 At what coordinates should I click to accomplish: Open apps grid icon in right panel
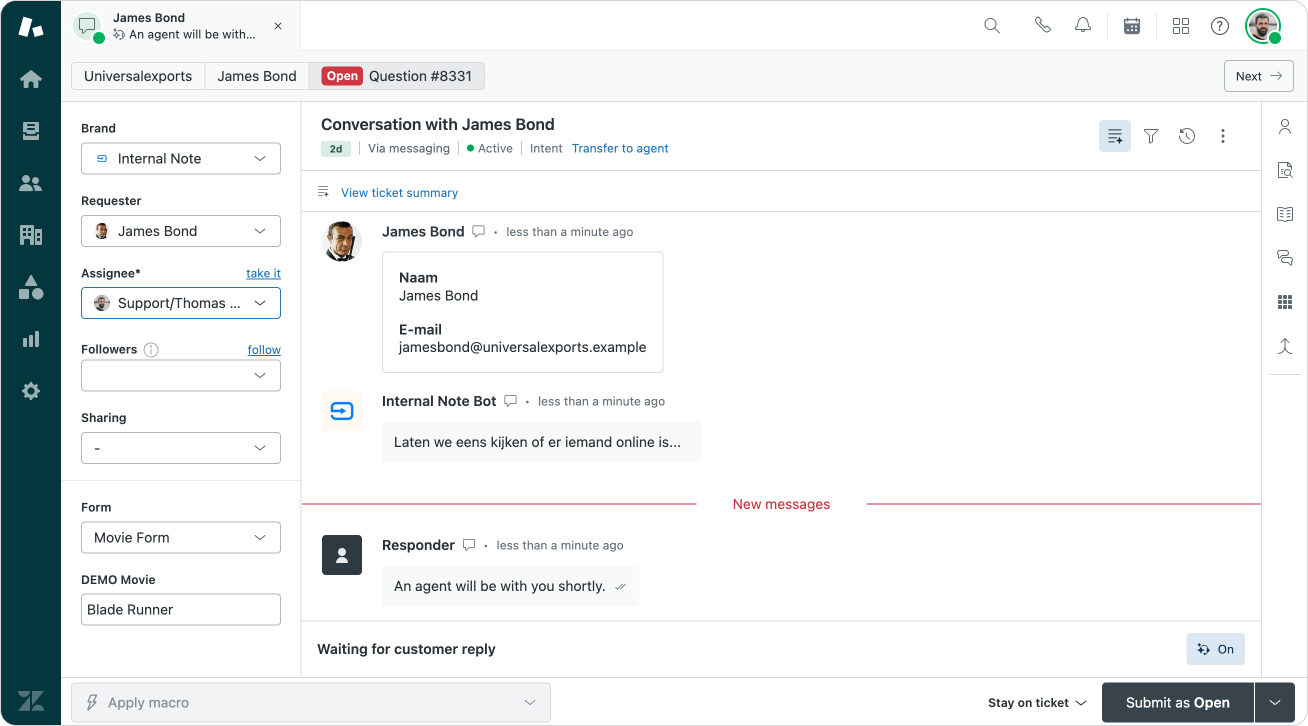tap(1285, 302)
